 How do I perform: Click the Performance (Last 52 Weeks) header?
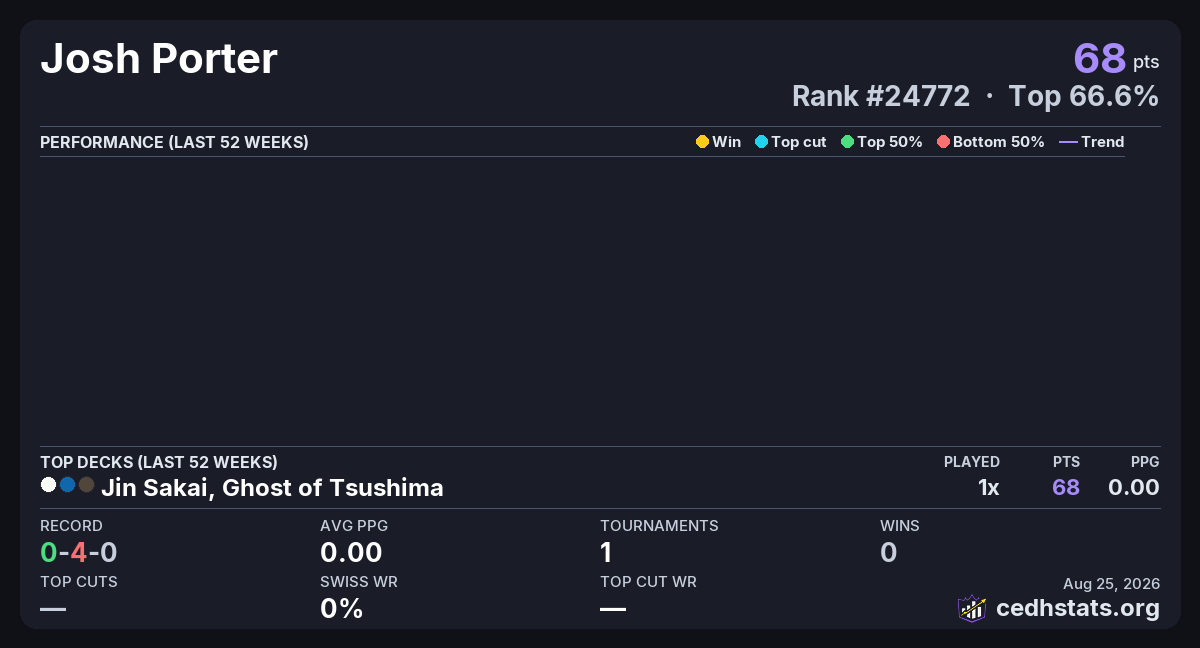(x=174, y=142)
